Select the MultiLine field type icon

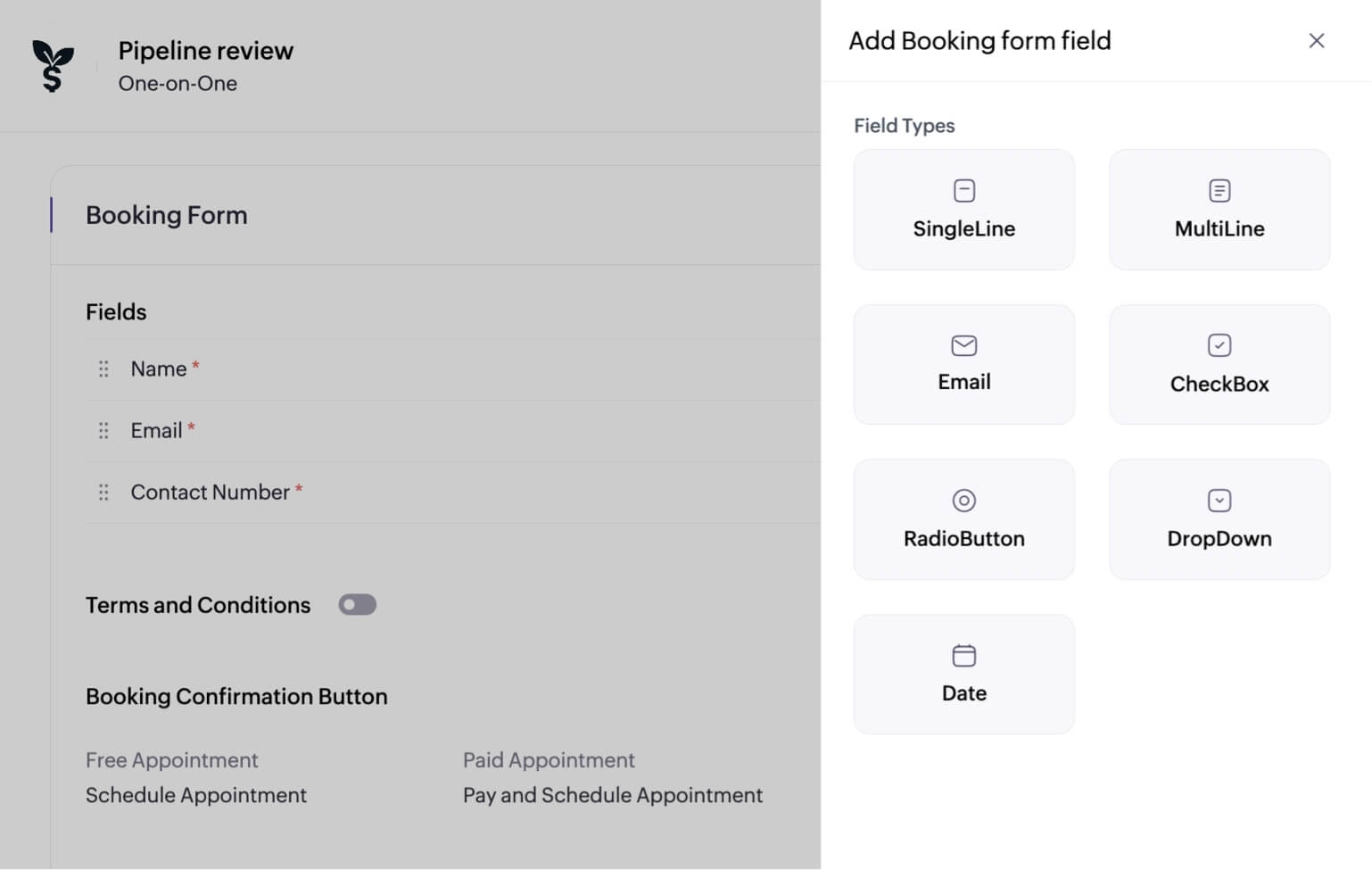(x=1219, y=190)
